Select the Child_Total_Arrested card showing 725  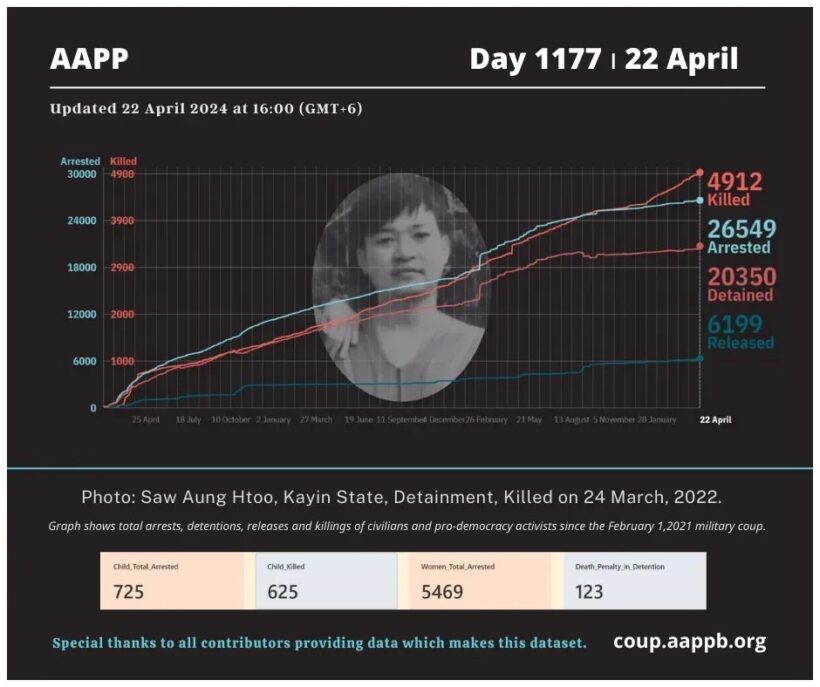(172, 581)
